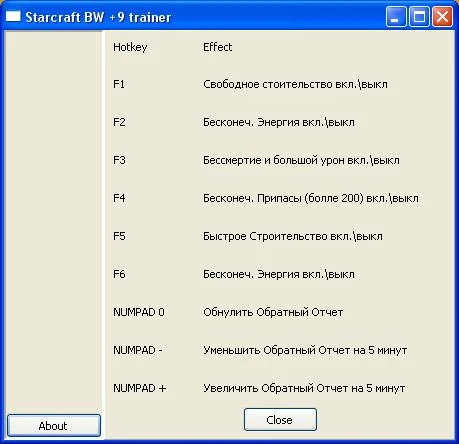Select the F4 hotkey label

(119, 198)
